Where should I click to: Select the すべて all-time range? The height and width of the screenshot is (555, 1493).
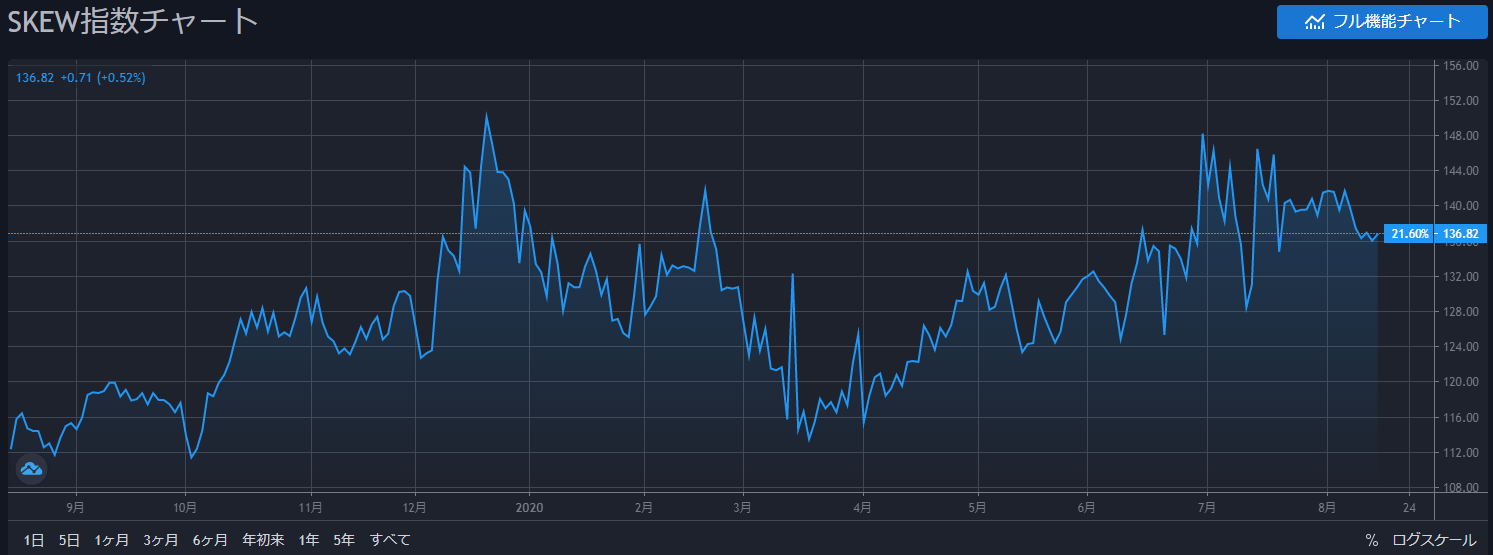click(390, 540)
